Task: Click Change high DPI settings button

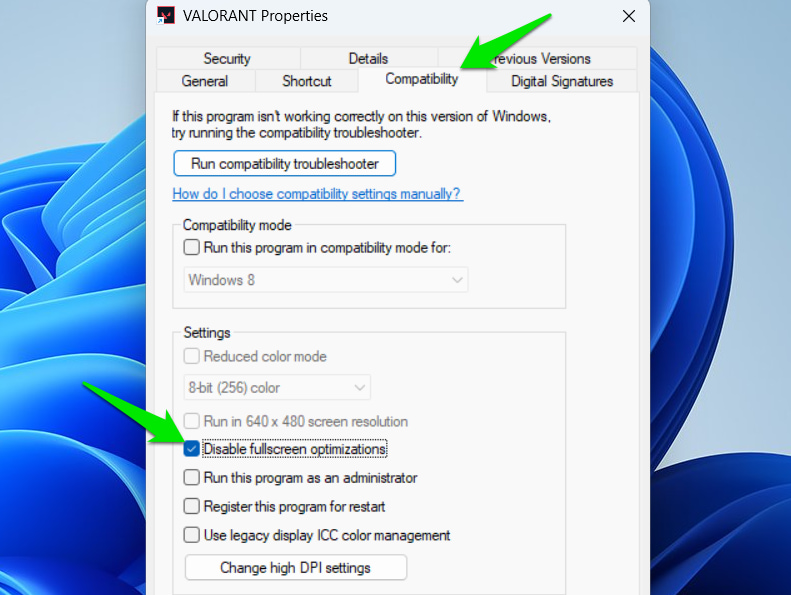Action: 296,568
